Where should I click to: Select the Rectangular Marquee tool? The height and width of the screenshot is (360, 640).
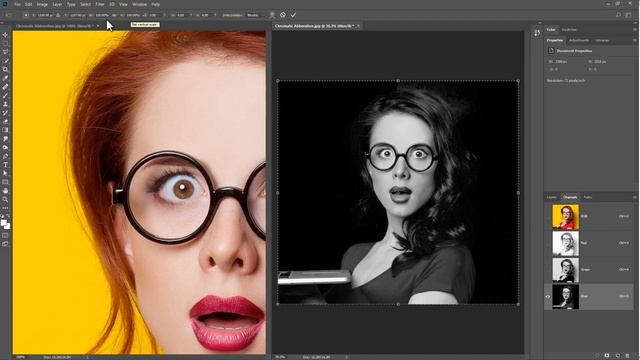[5, 44]
